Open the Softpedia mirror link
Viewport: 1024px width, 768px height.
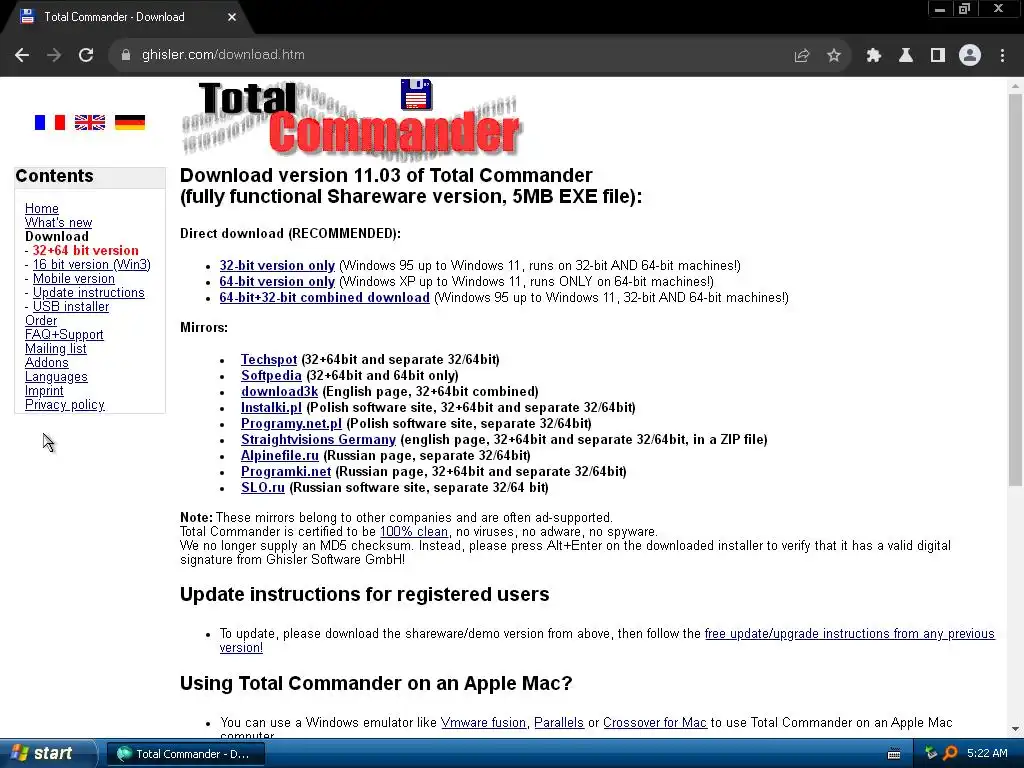(x=271, y=376)
